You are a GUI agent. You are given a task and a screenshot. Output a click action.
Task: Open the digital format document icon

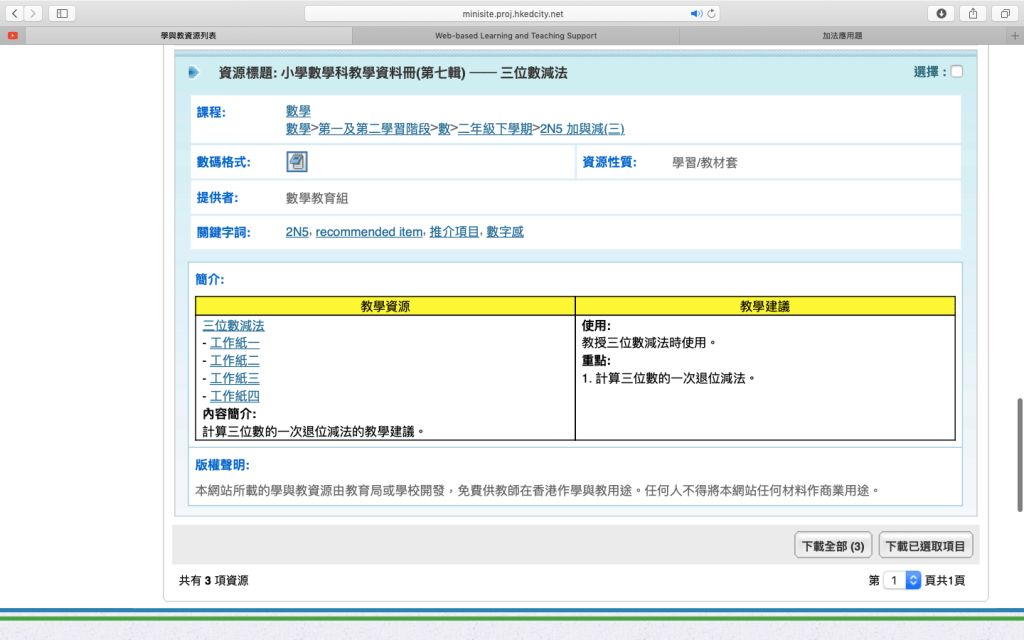[x=297, y=162]
